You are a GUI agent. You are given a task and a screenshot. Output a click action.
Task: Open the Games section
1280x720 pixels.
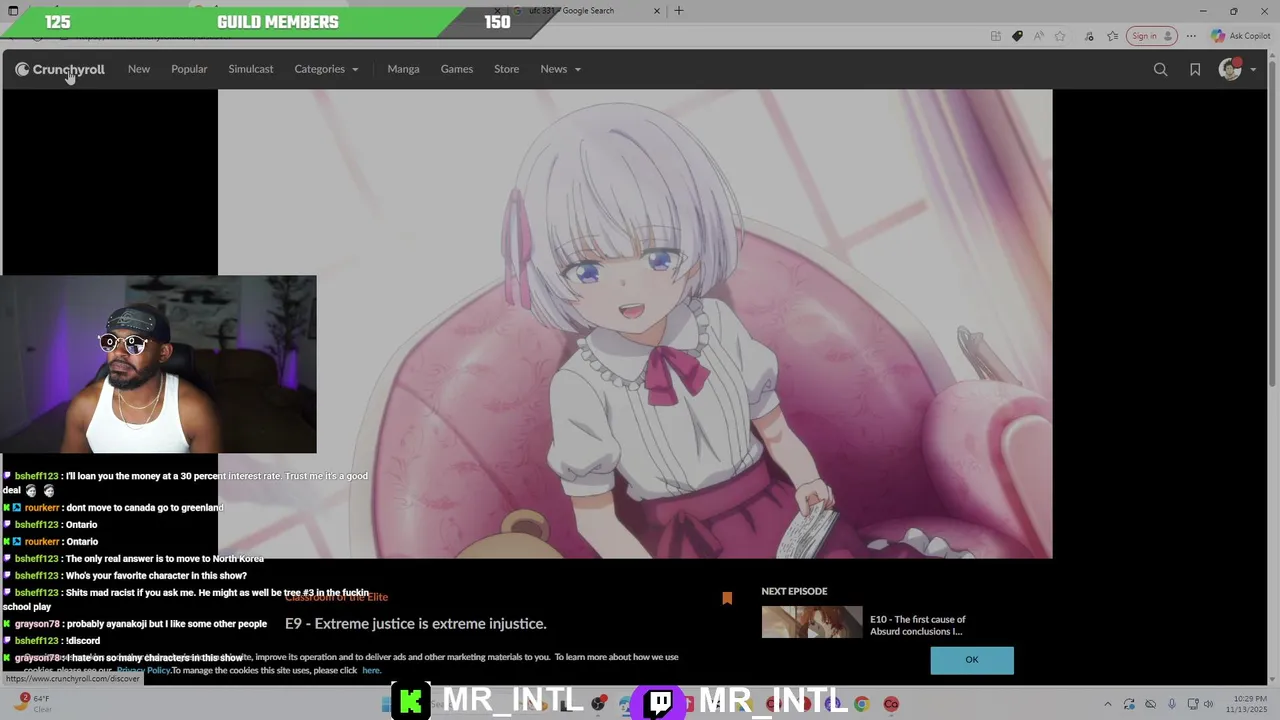point(457,69)
